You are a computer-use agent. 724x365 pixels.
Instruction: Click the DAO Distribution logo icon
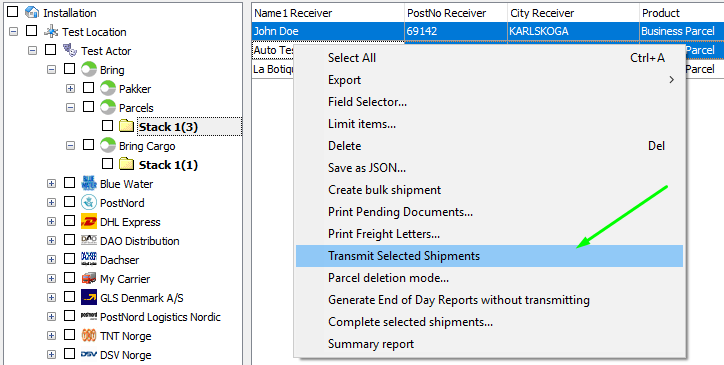(x=89, y=240)
